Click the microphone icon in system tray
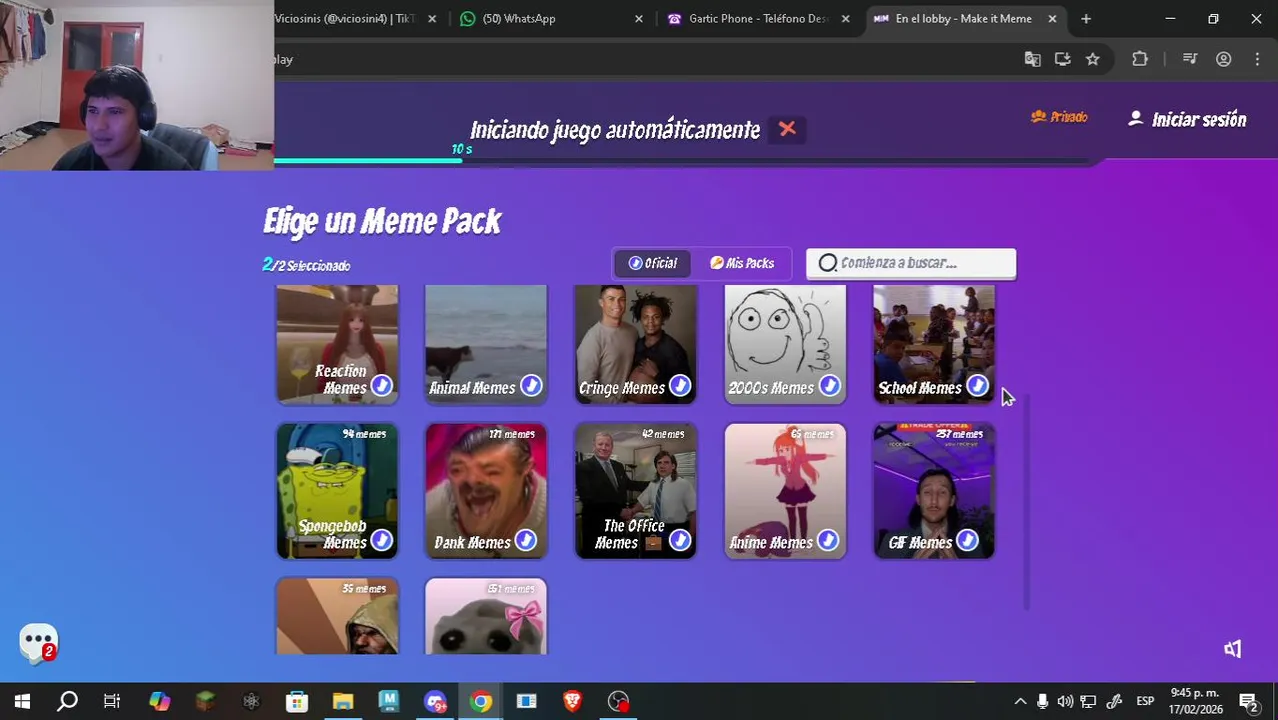This screenshot has height=720, width=1278. point(1042,701)
